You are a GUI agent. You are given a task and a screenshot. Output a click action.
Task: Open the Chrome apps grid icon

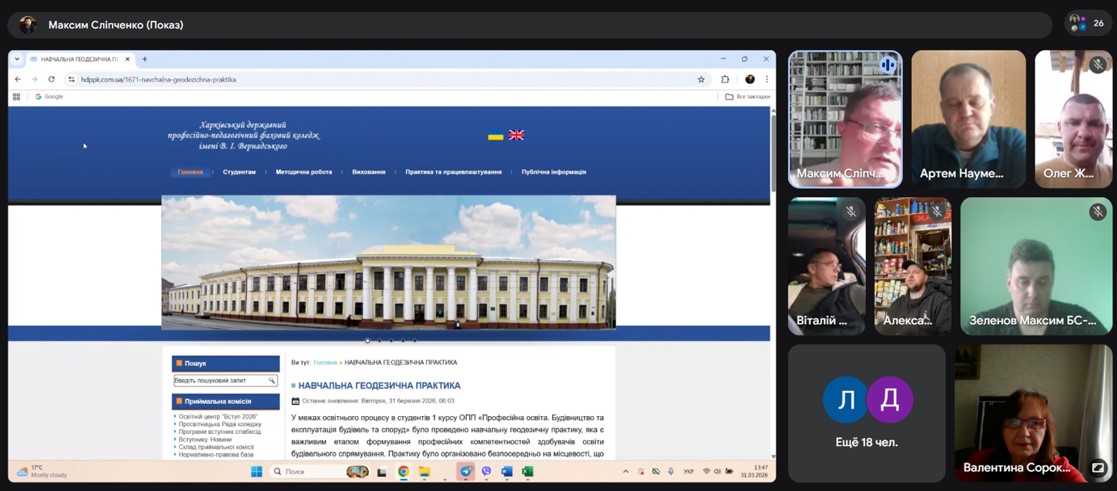click(16, 97)
